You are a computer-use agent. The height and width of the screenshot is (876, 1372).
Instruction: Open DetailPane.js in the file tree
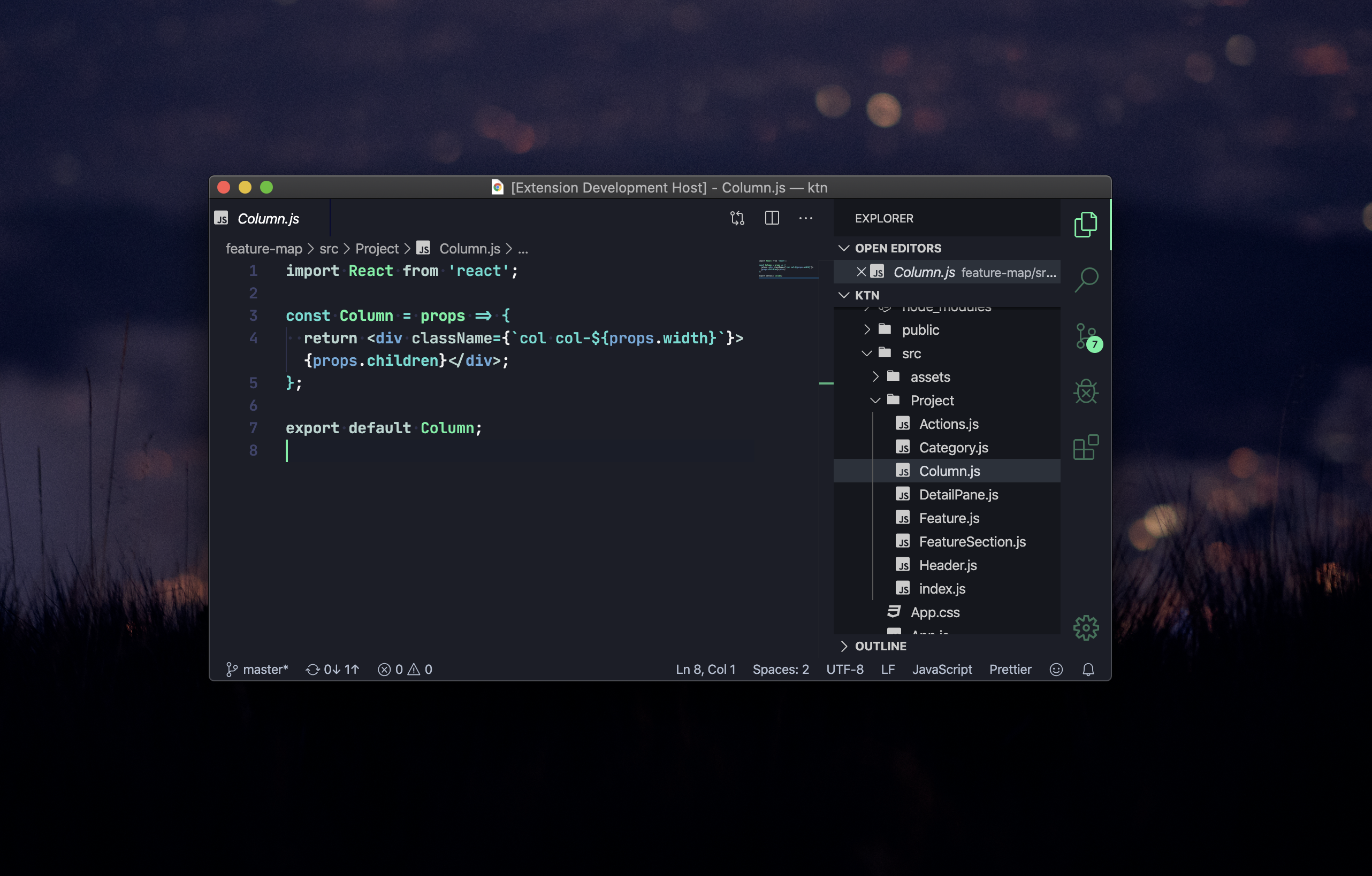[958, 494]
